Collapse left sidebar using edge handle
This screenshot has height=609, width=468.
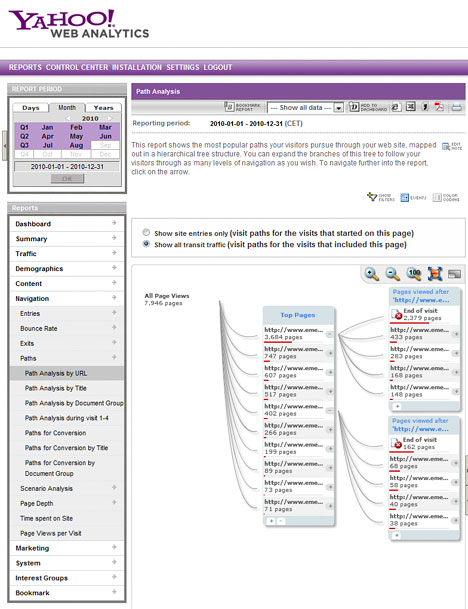[x=5, y=146]
